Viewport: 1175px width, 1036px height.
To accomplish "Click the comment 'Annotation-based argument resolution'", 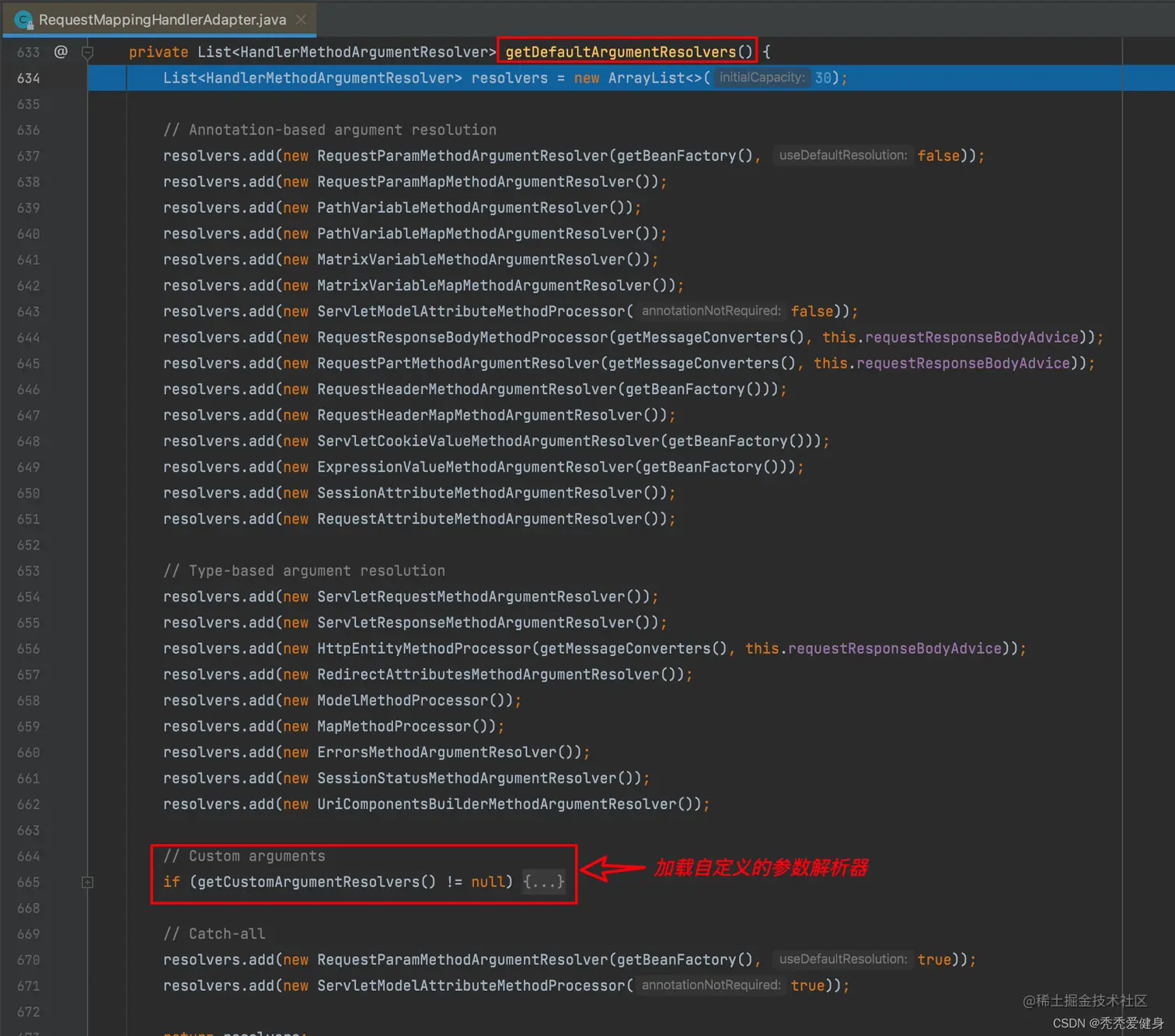I will click(x=329, y=130).
